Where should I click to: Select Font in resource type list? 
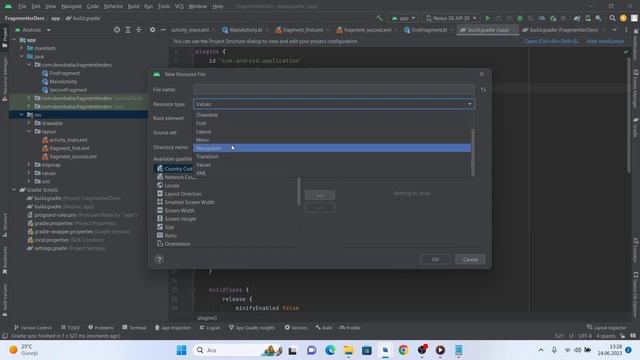coord(332,123)
